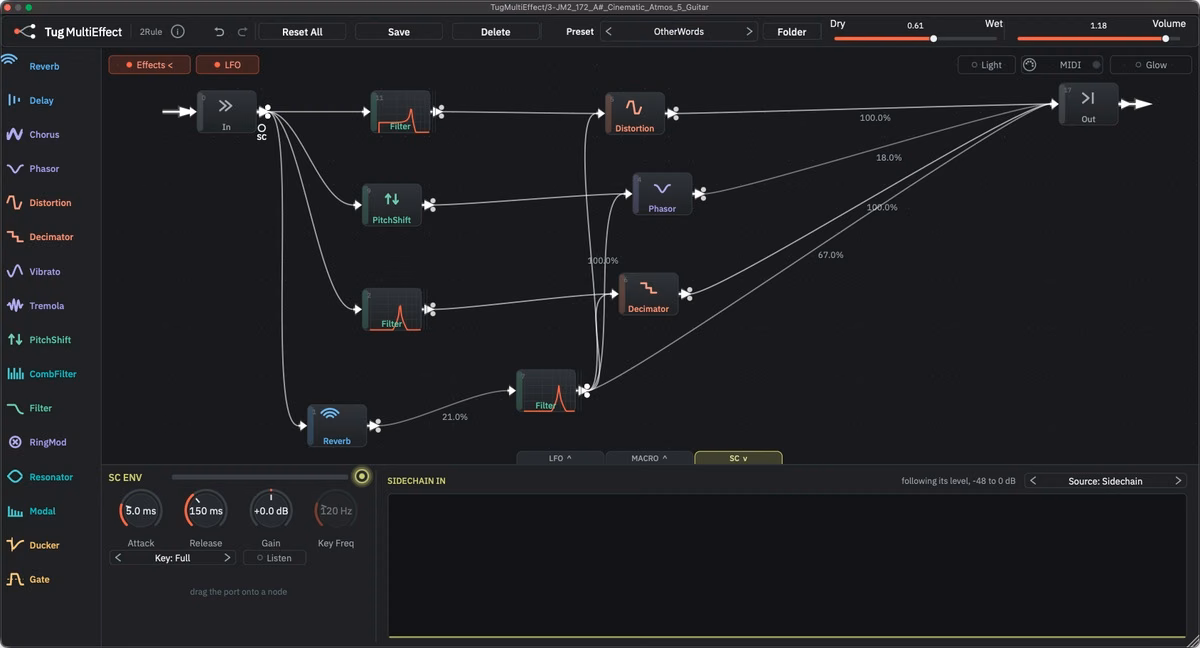
Task: Click the Key Freq knob showing 120 Hz
Action: click(336, 511)
